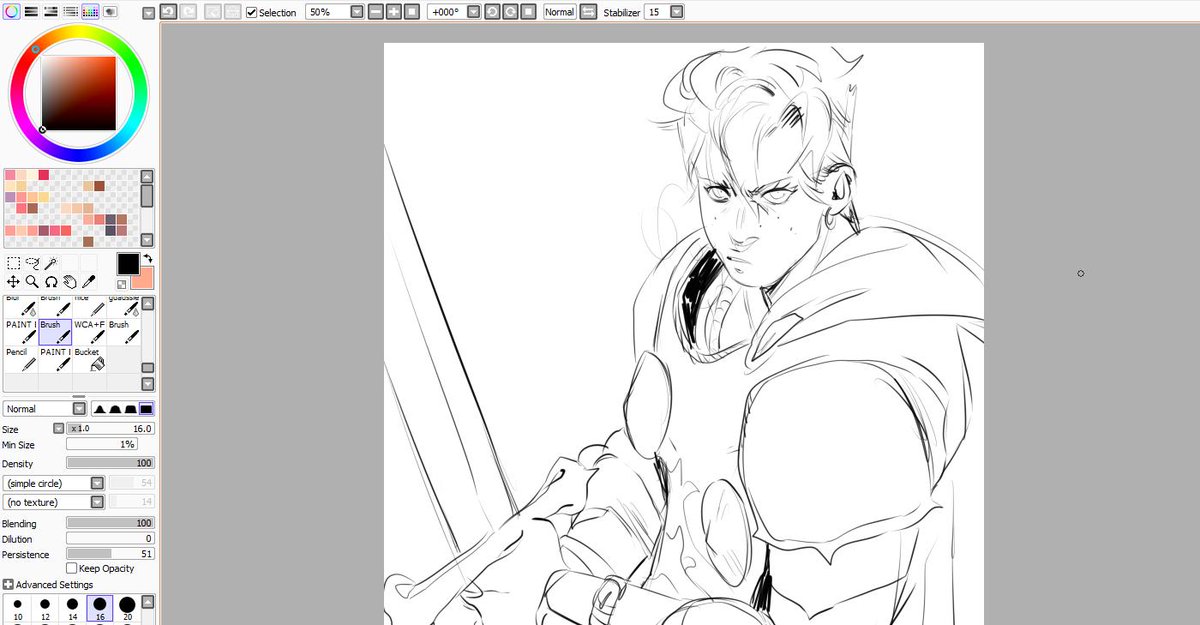Screen dimensions: 1200x625
Task: Select the rectangular Selection tool
Action: [x=14, y=264]
